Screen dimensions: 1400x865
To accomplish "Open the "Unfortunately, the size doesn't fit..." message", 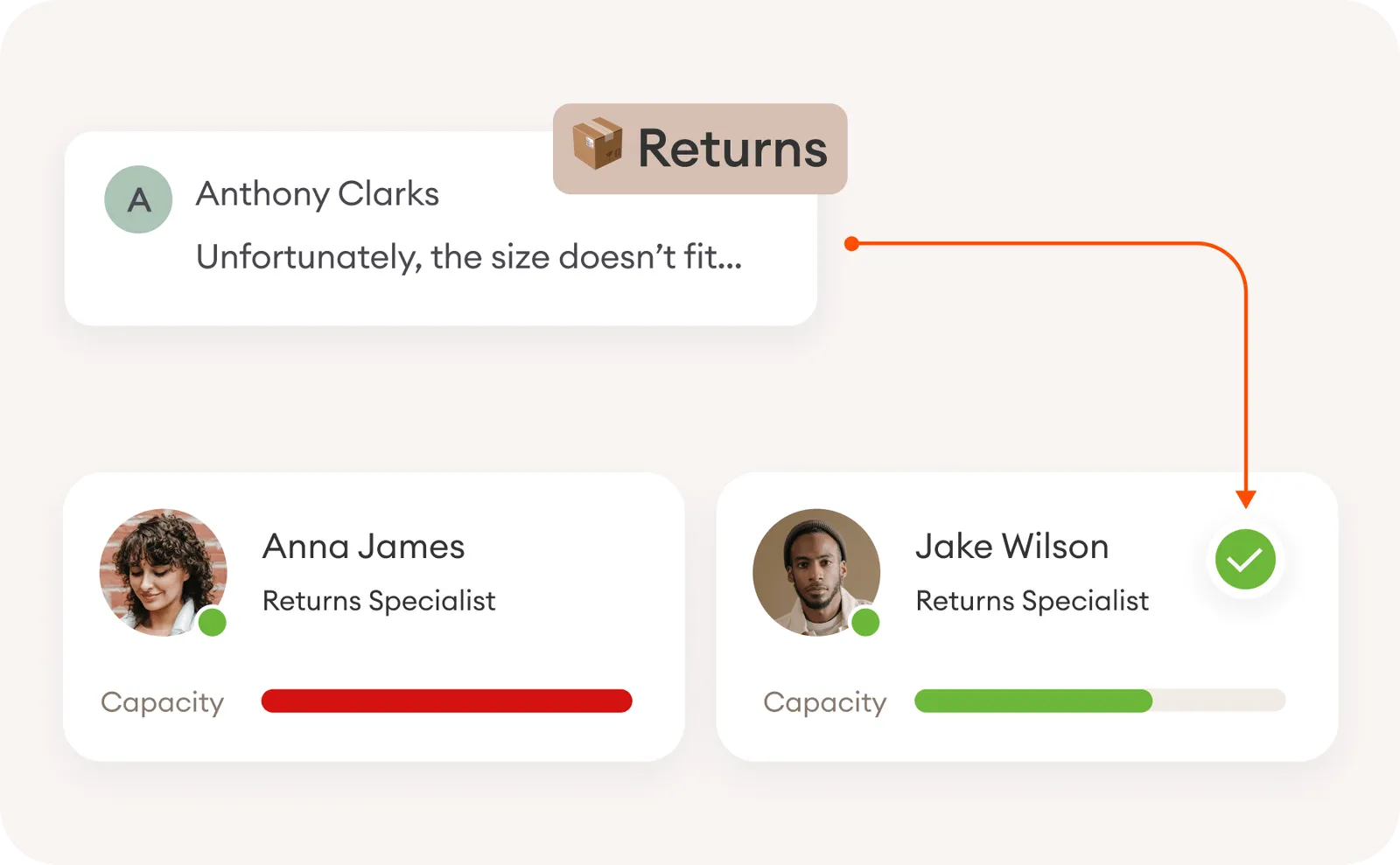I will [x=468, y=258].
